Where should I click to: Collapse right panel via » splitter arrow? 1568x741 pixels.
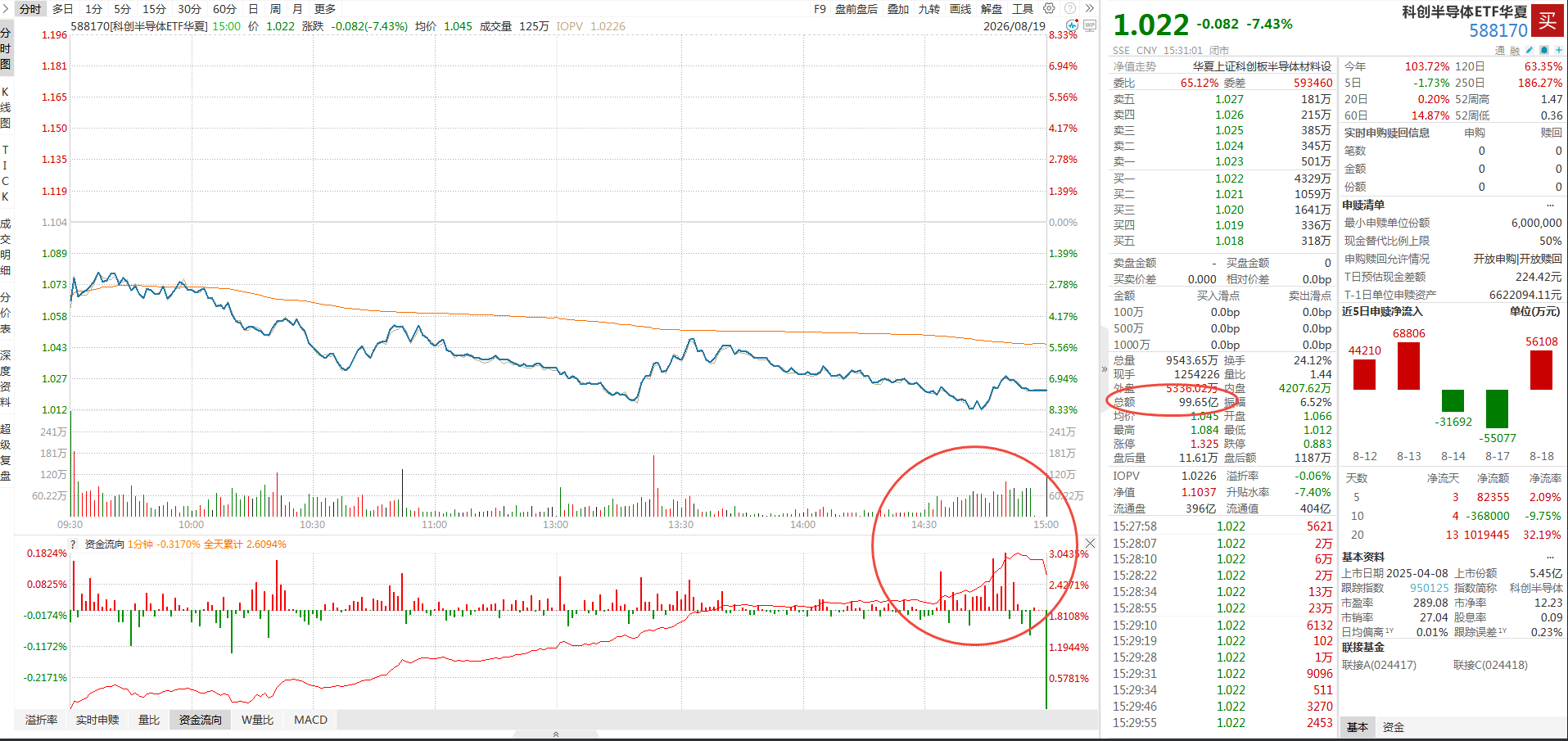click(x=1104, y=368)
